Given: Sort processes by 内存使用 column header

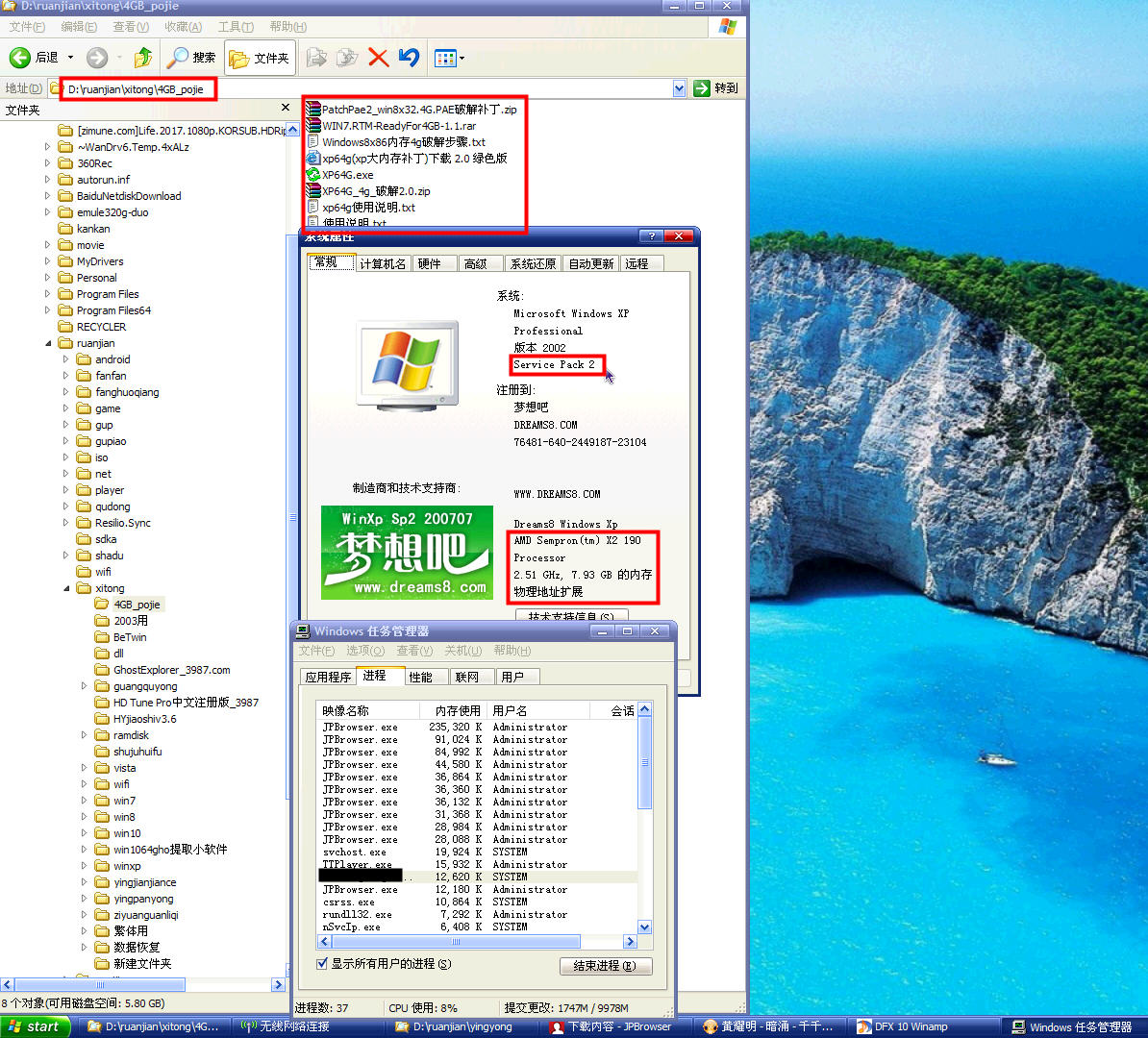Looking at the screenshot, I should click(x=452, y=711).
